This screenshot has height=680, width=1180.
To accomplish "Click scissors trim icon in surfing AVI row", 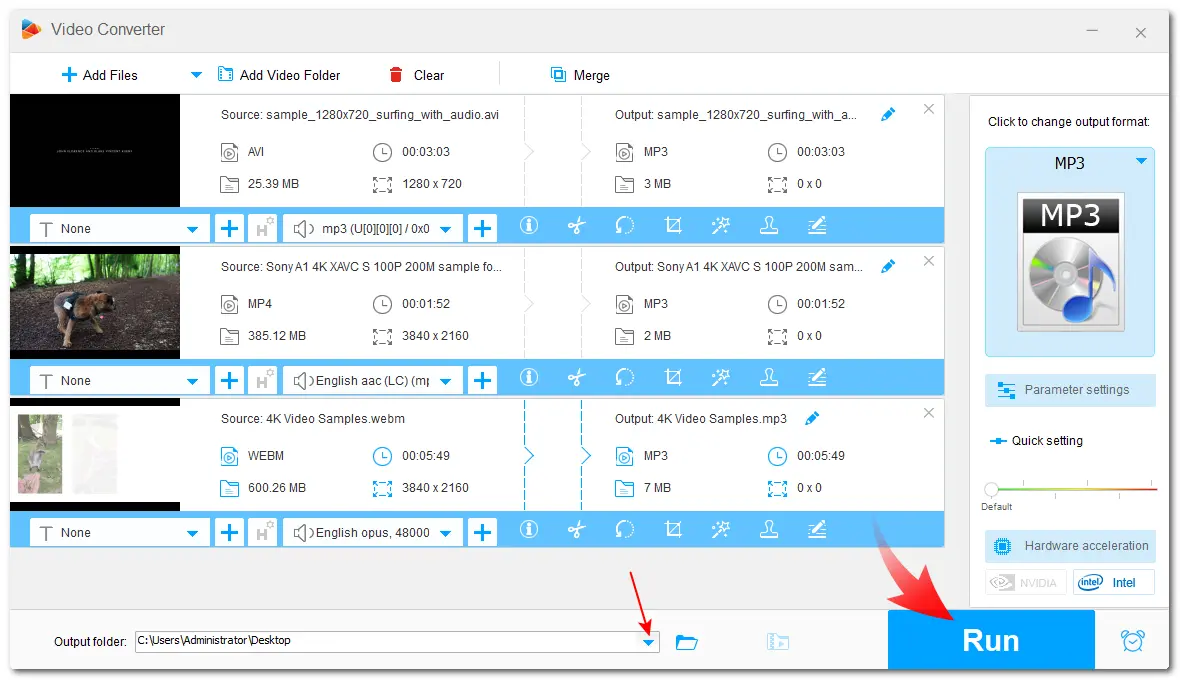I will pyautogui.click(x=576, y=226).
